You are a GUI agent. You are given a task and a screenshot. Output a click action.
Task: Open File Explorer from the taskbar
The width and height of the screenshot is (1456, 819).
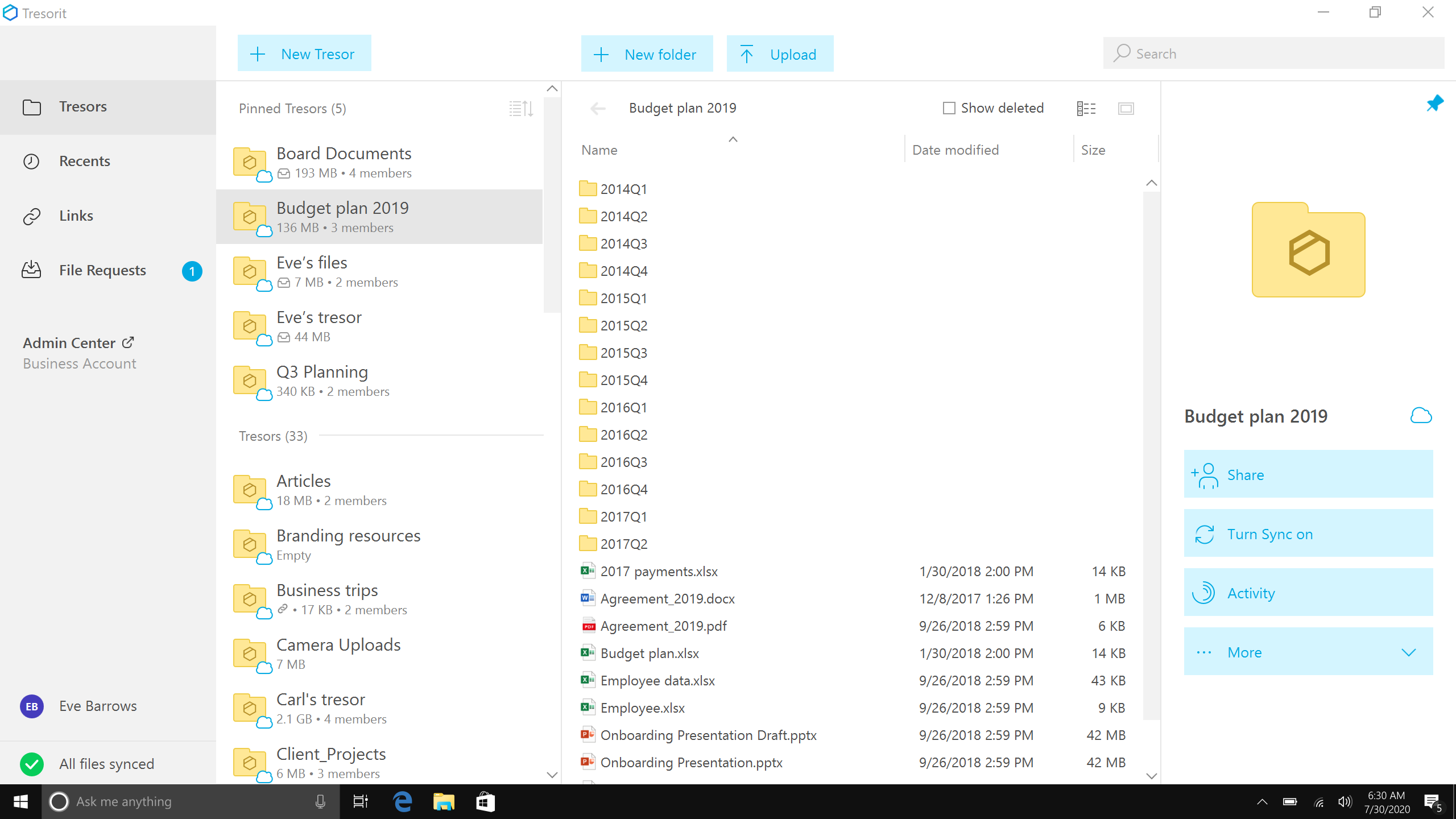[x=443, y=802]
